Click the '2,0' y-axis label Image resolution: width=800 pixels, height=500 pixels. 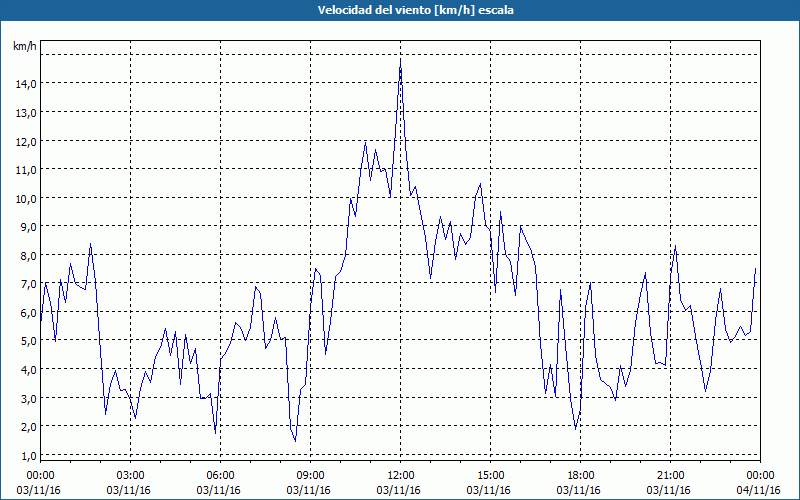pos(28,427)
